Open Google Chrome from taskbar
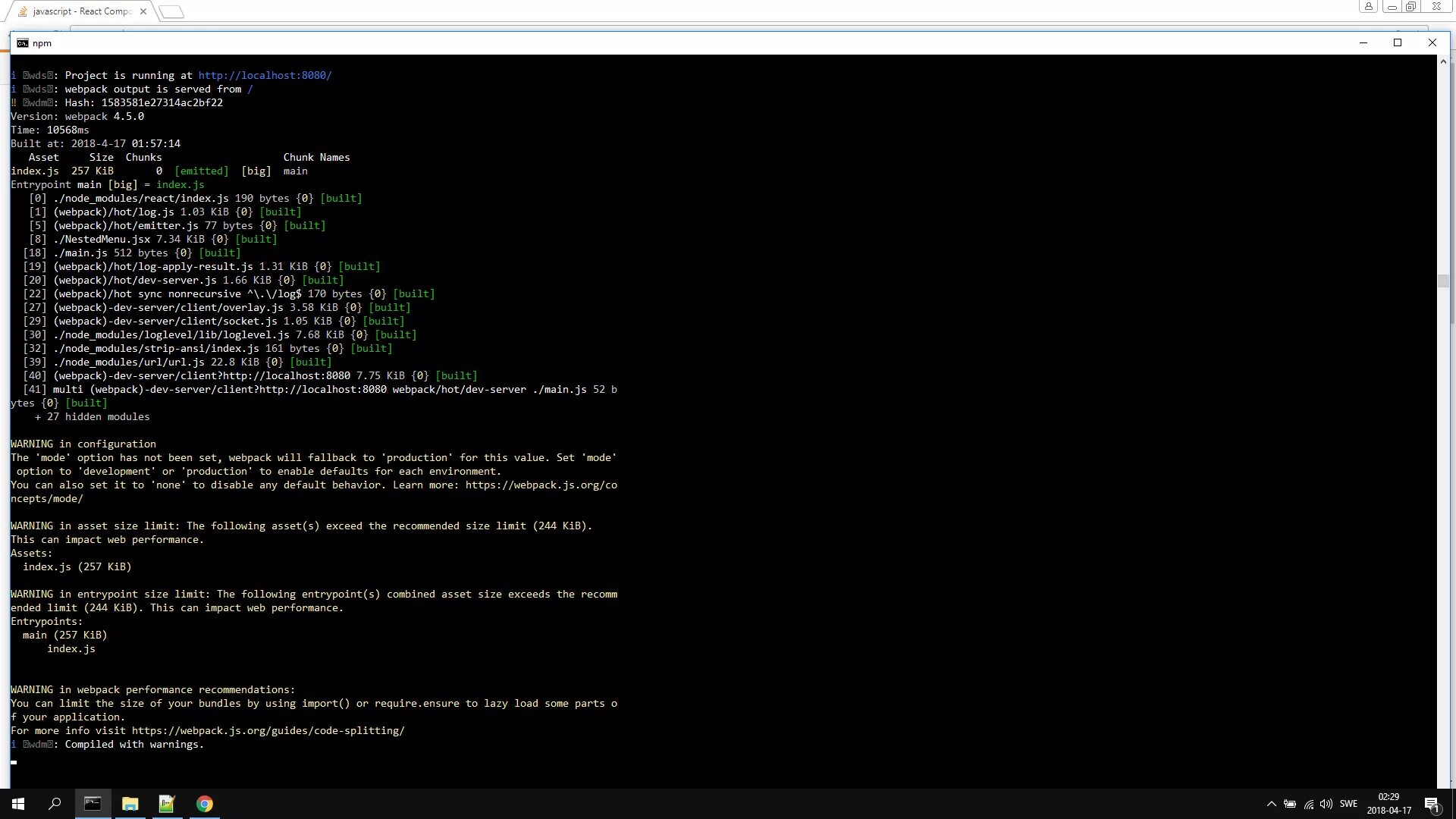Viewport: 1456px width, 819px height. [x=204, y=804]
